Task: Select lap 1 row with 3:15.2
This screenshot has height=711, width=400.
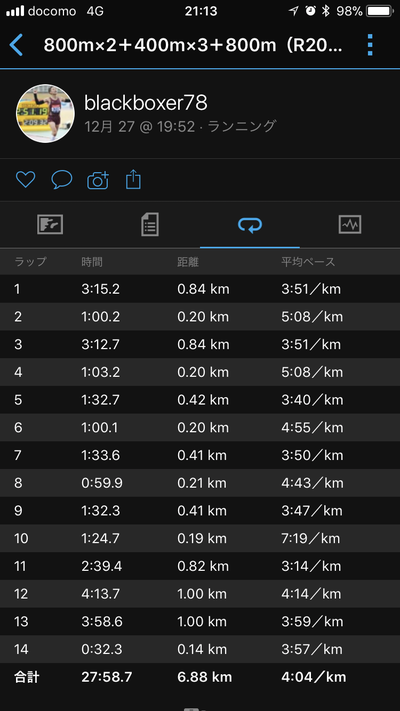Action: click(200, 289)
